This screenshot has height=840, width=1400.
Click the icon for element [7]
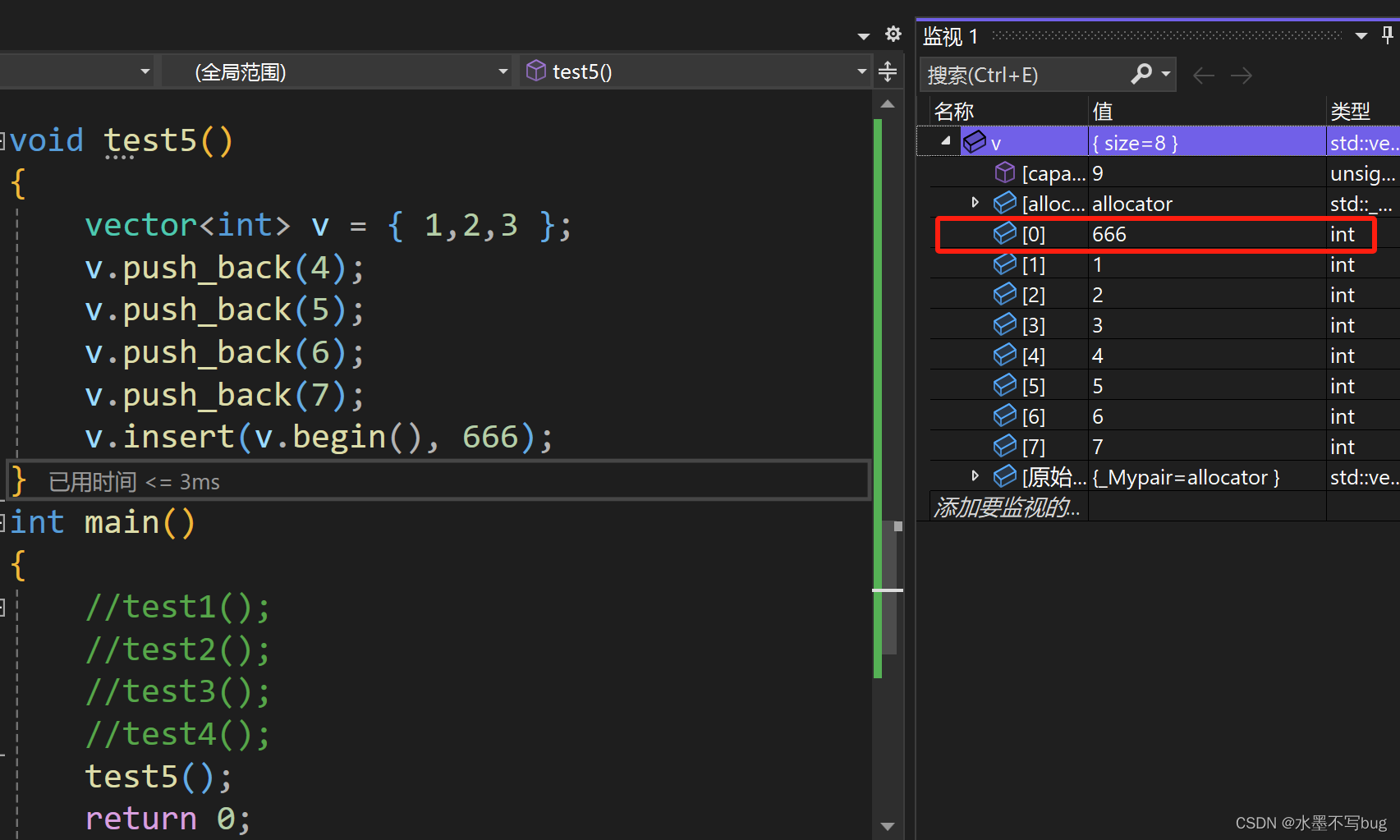click(x=1005, y=446)
